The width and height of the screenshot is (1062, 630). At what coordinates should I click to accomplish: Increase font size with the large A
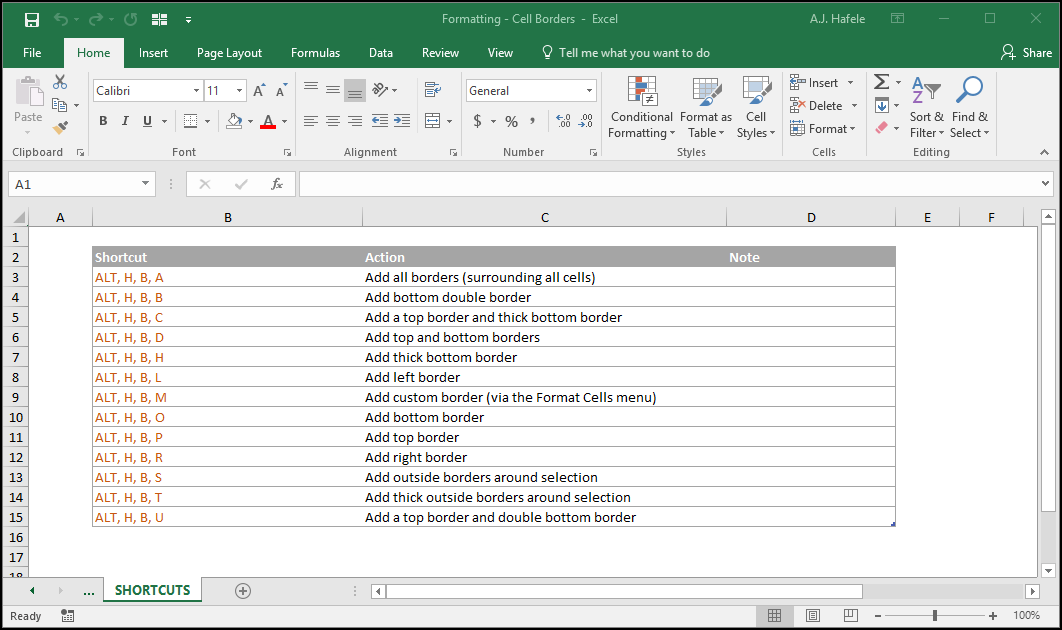[259, 91]
